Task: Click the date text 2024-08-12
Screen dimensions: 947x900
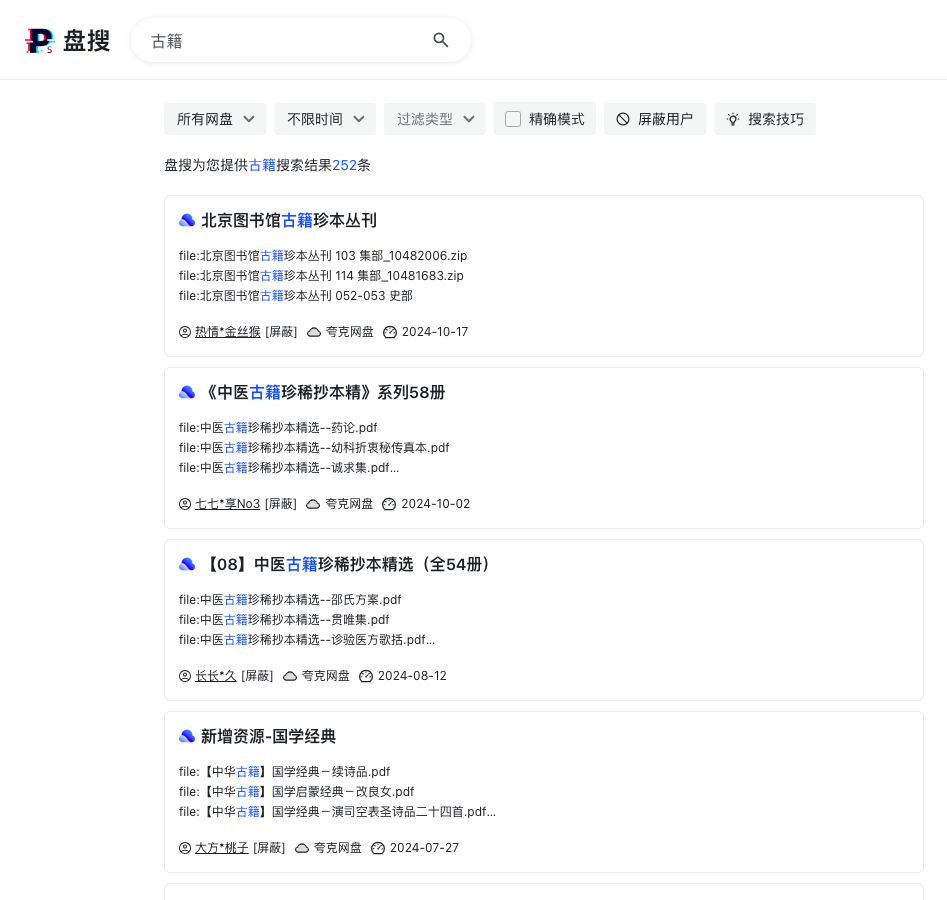Action: click(x=412, y=676)
